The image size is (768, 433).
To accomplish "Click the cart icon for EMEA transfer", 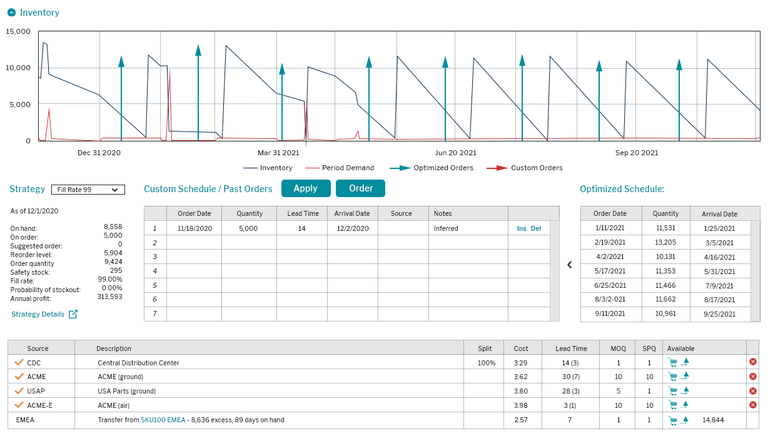I will (x=673, y=420).
